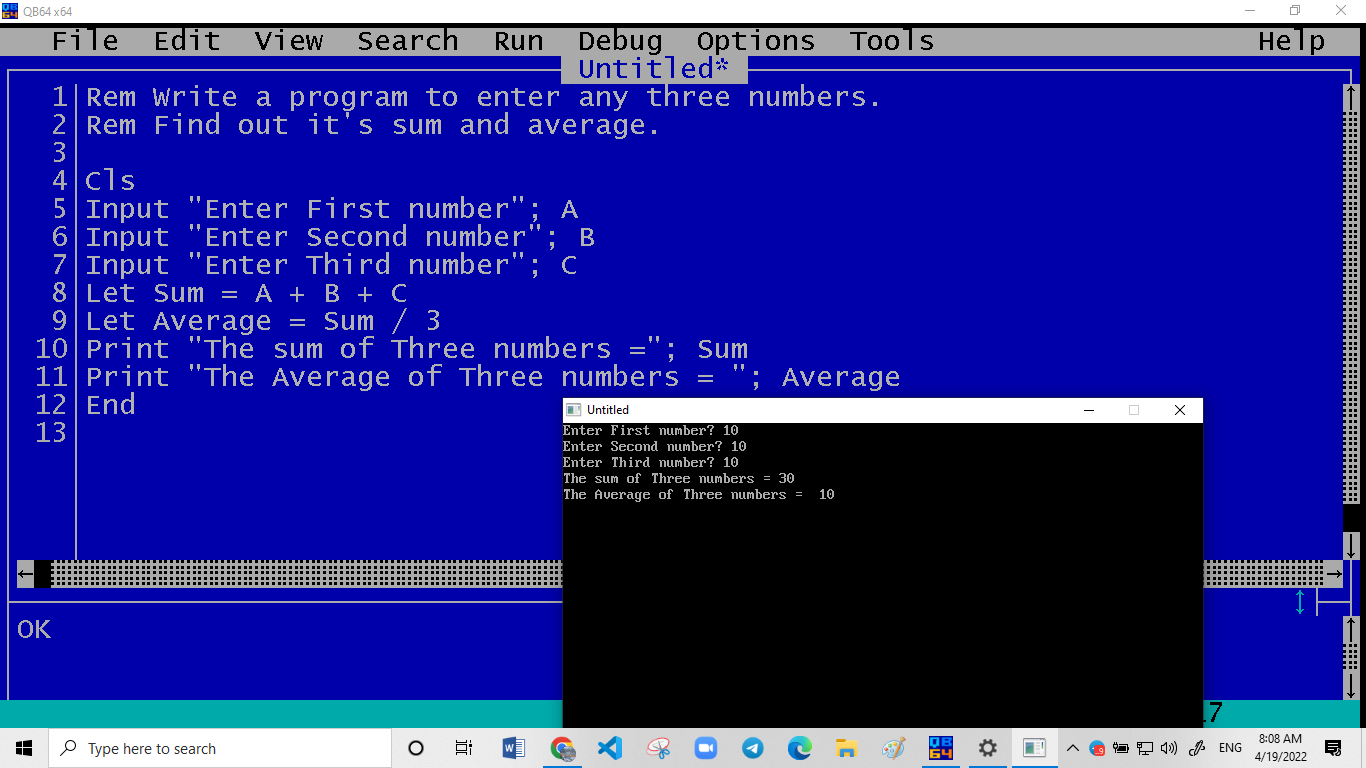
Task: Close the Untitled output window
Action: click(1180, 410)
